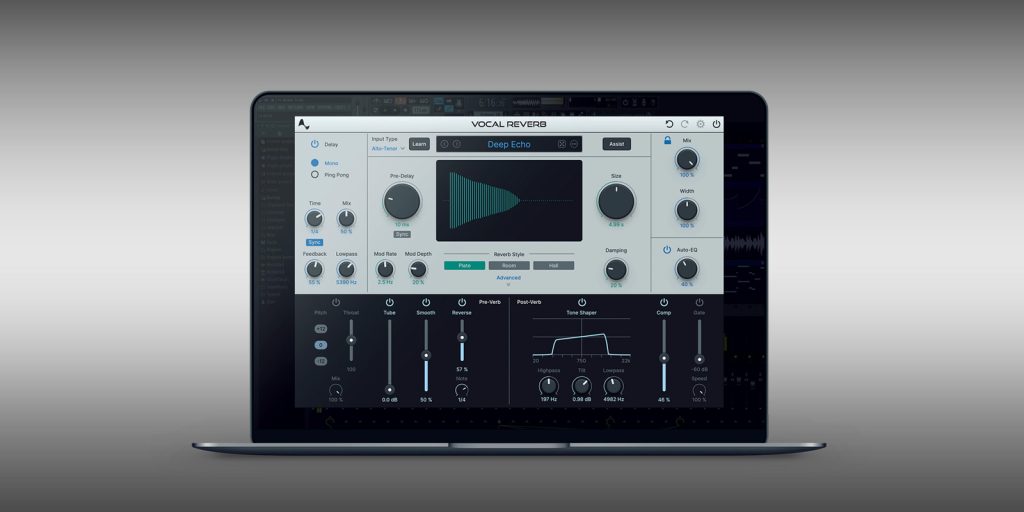This screenshot has width=1024, height=512.
Task: Toggle the Sync button under Pre-Delay
Action: pyautogui.click(x=402, y=234)
